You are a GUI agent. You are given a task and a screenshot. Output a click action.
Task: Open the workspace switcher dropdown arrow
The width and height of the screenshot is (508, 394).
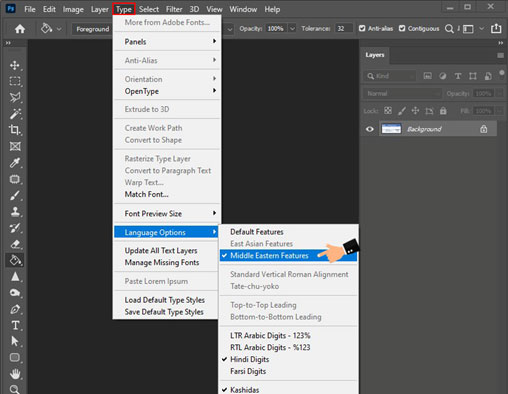[x=481, y=29]
